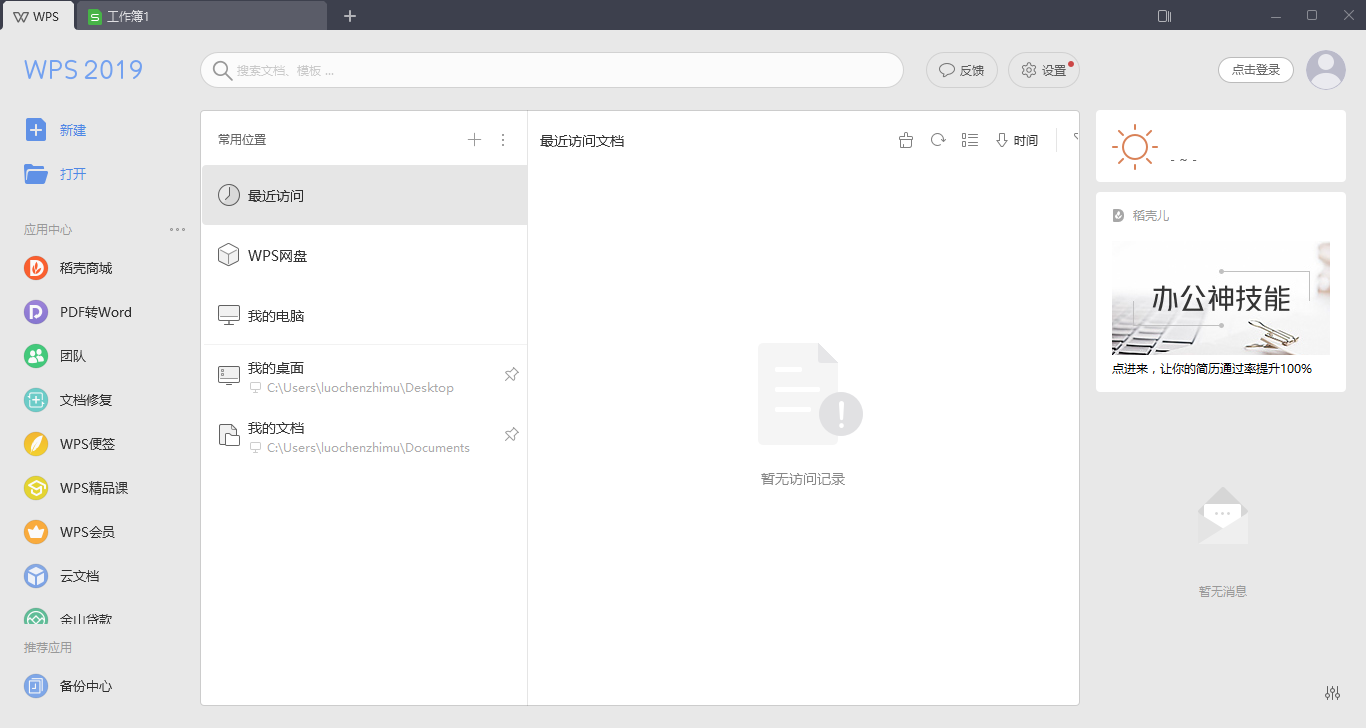Open the 我的桌面 Desktop location
Screen dimensions: 1366x728
tap(364, 377)
